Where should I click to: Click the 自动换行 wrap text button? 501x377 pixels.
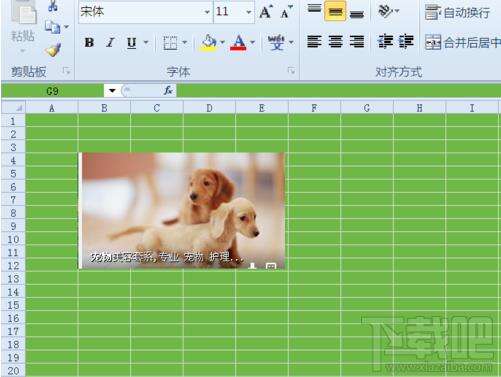(x=457, y=13)
